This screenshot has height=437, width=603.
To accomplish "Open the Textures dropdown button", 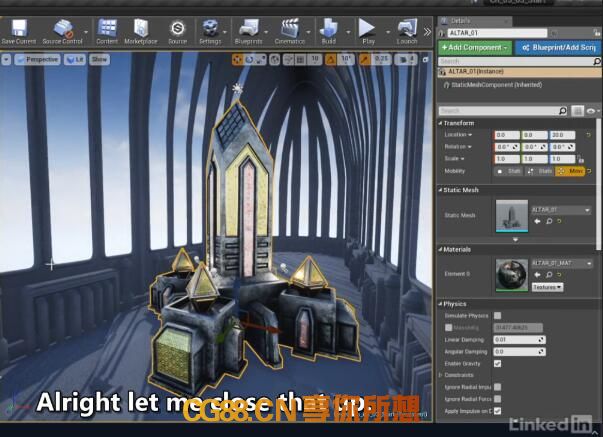I will tap(547, 287).
